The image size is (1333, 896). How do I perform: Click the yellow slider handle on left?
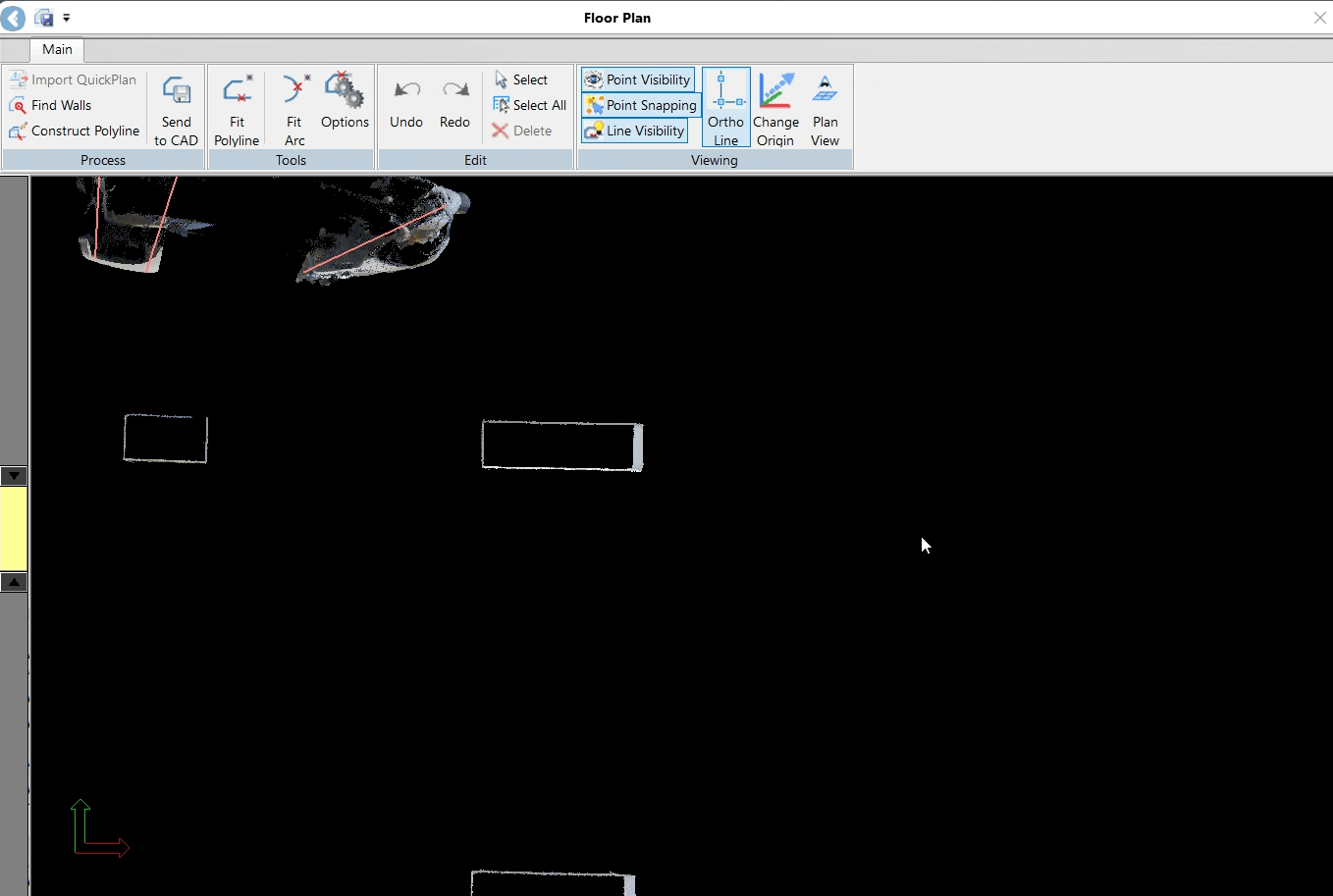(x=14, y=528)
